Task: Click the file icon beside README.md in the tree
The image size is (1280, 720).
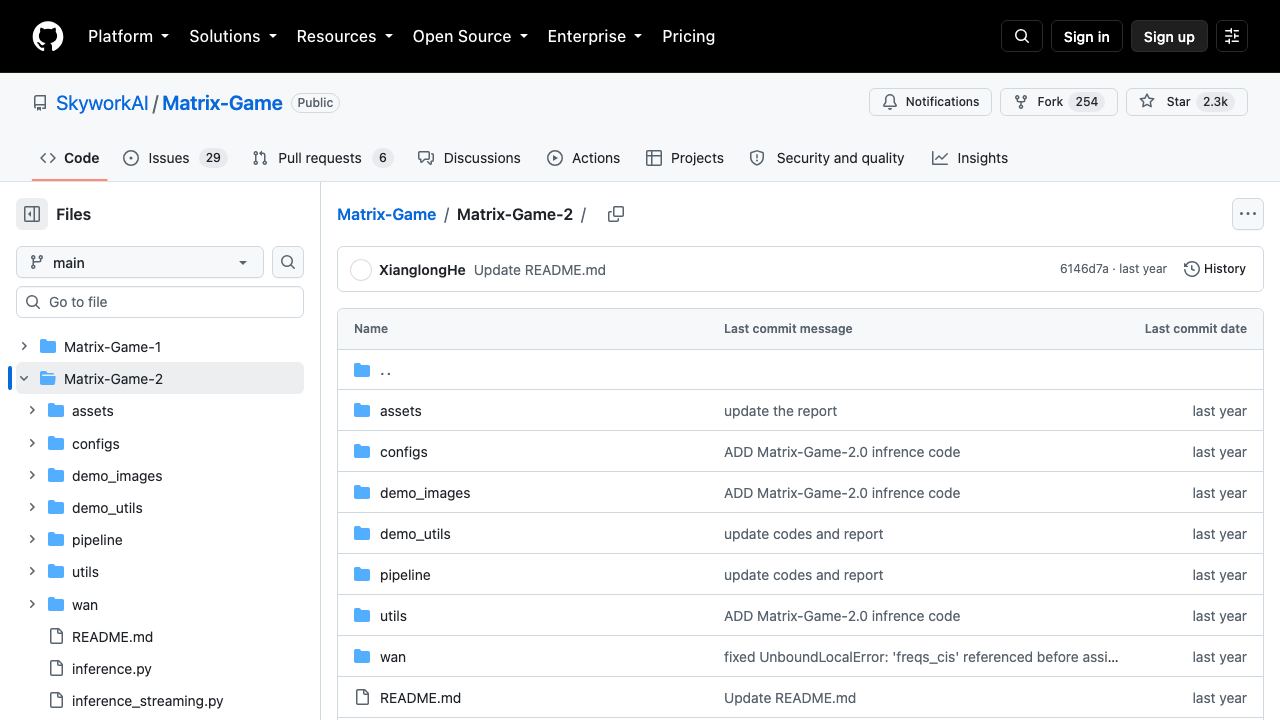Action: (56, 637)
